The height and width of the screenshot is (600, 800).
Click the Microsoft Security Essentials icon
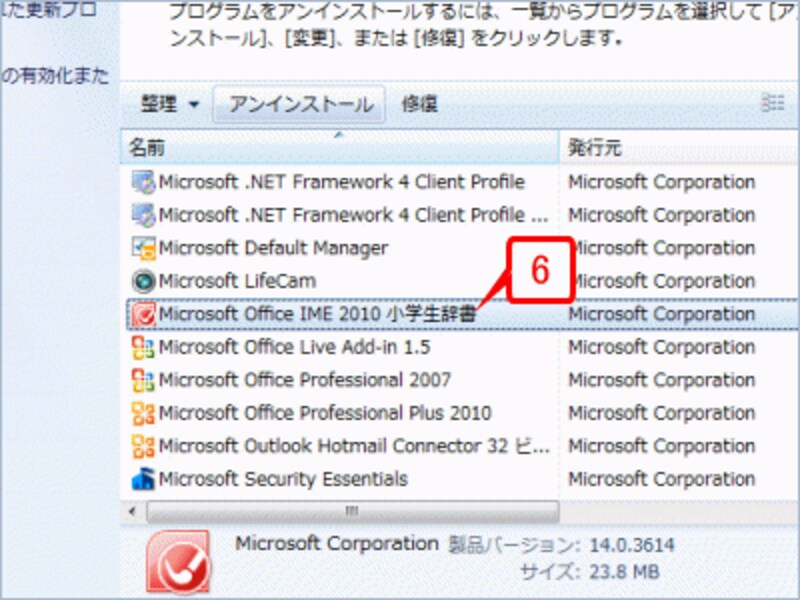click(143, 479)
